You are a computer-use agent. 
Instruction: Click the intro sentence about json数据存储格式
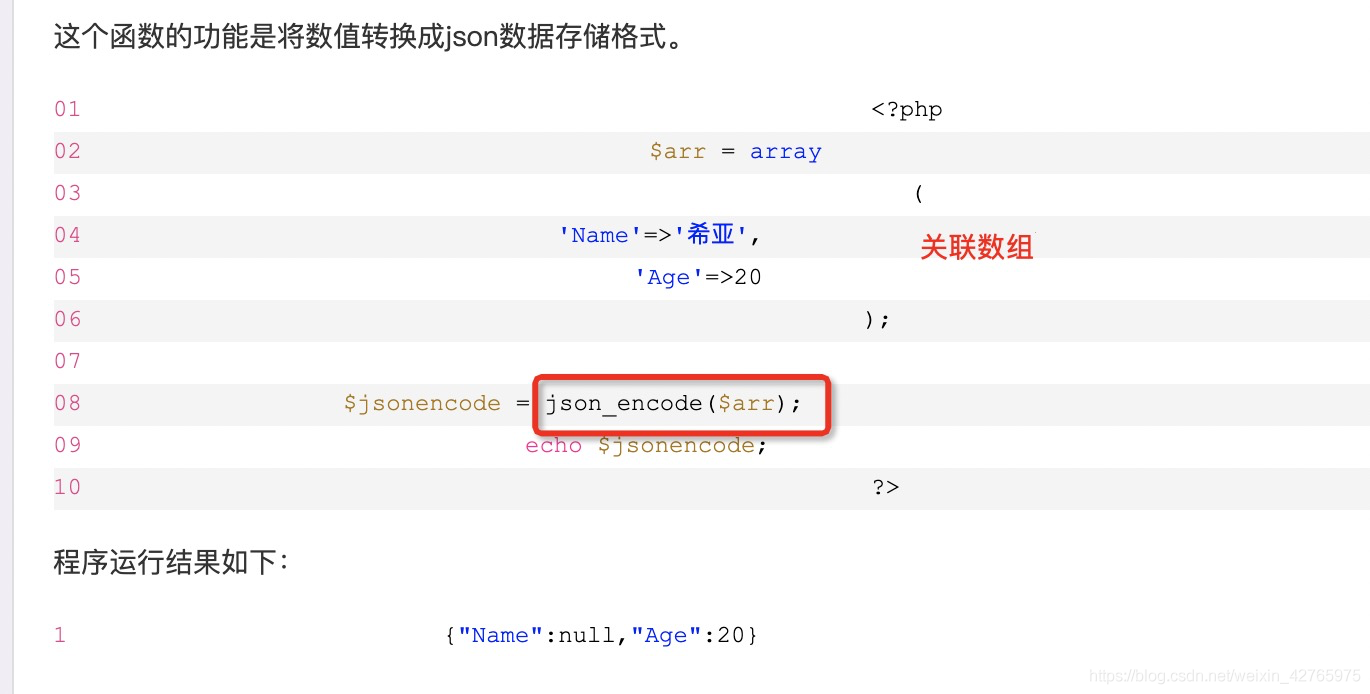click(x=369, y=37)
